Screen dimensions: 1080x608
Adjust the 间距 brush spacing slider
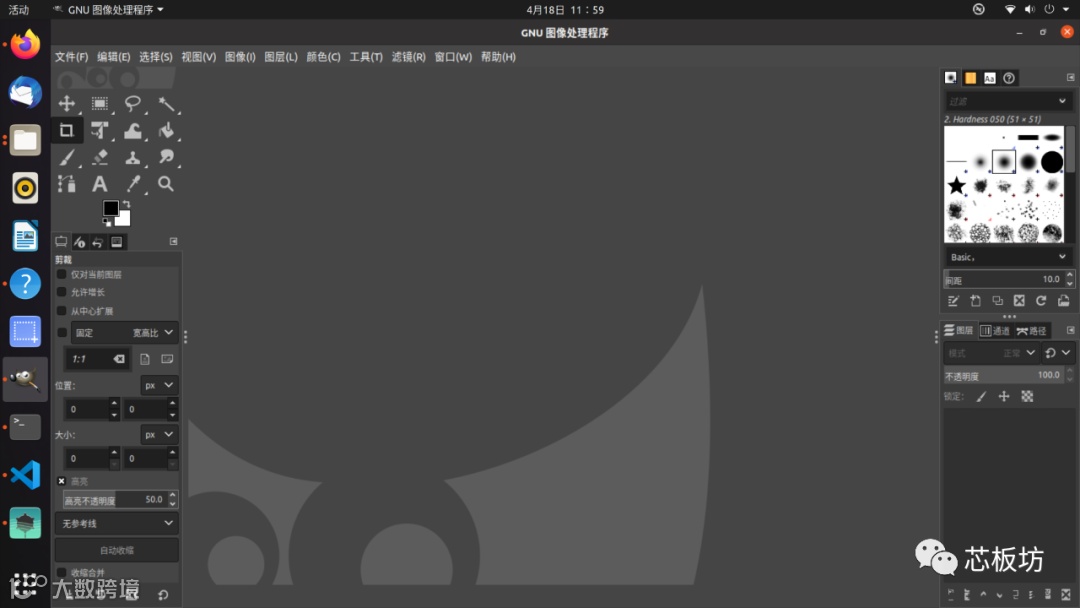(1004, 279)
